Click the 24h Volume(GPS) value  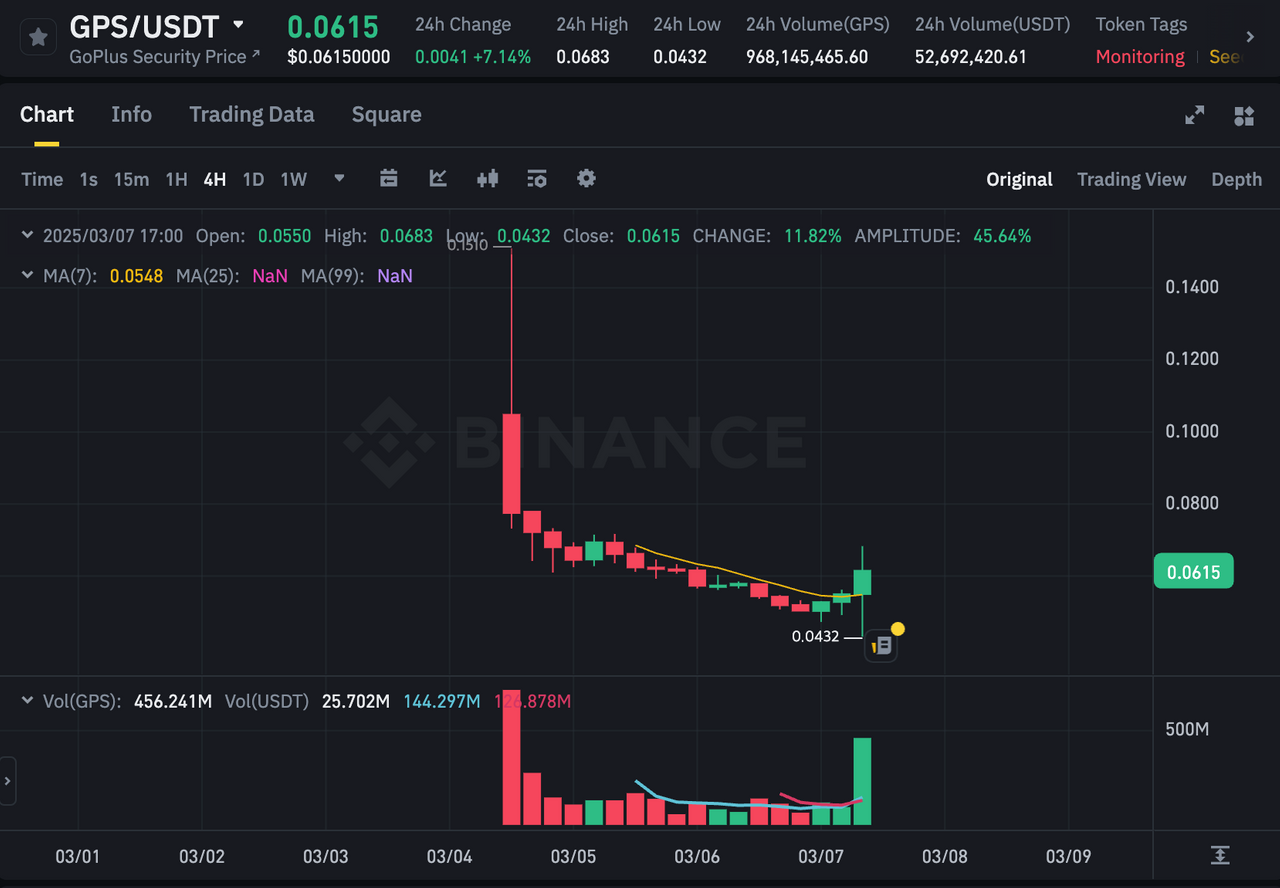(x=807, y=57)
